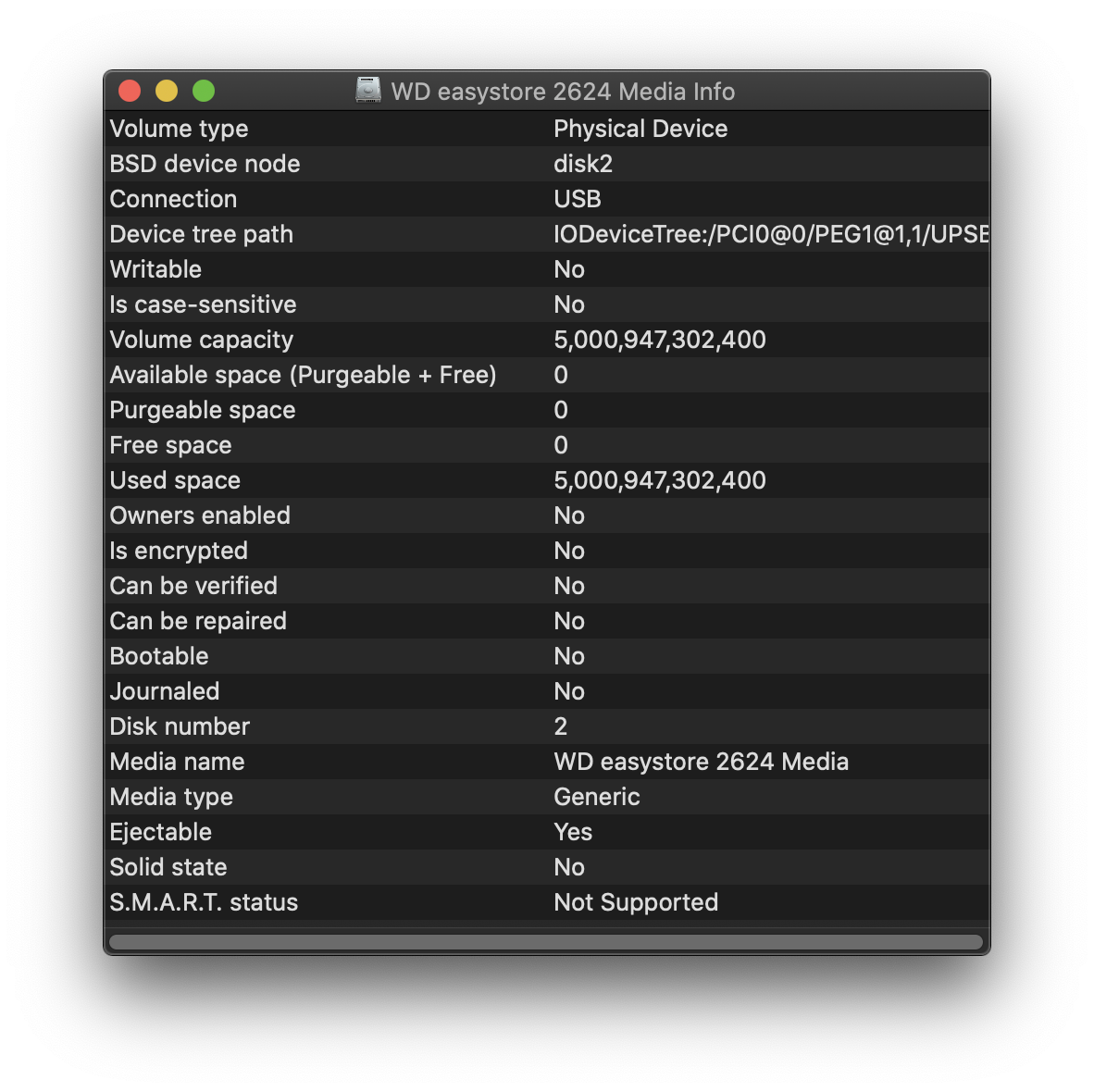Select the 'USB' value

(578, 200)
